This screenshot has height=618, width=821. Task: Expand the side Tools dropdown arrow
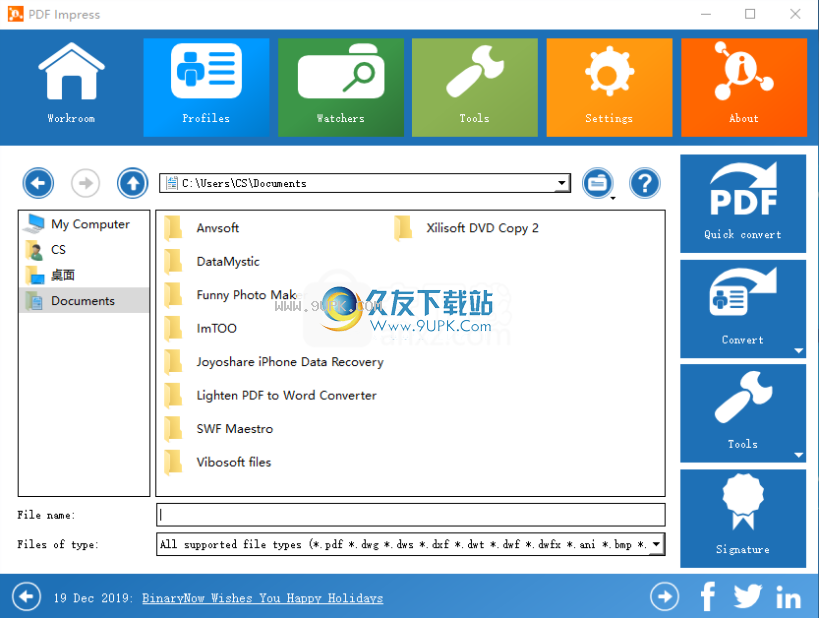point(798,455)
